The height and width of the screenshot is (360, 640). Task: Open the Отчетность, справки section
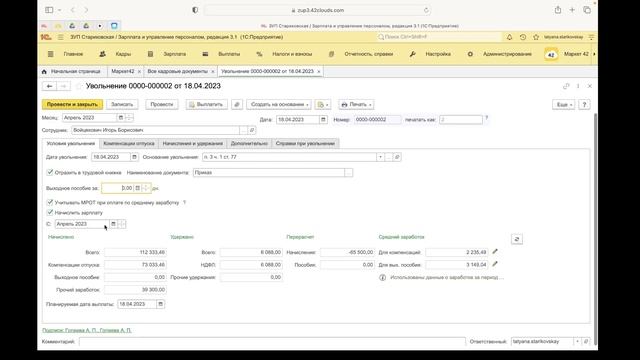tap(369, 54)
